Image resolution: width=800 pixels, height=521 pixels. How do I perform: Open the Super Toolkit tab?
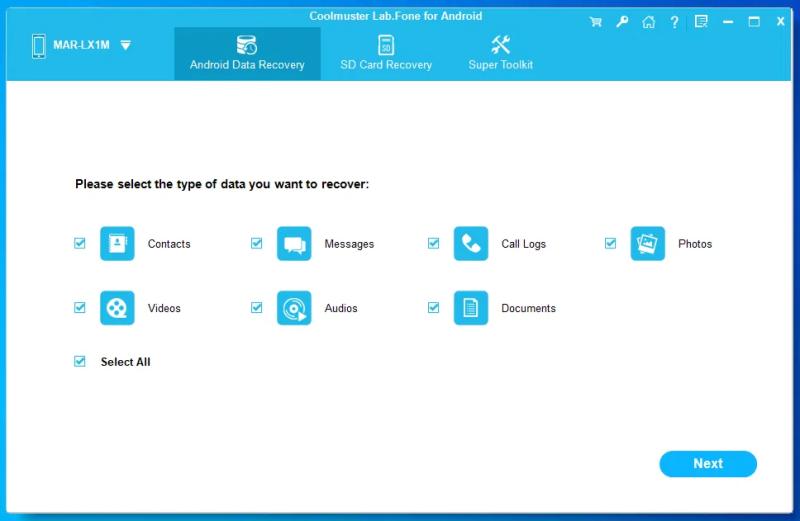(x=501, y=54)
